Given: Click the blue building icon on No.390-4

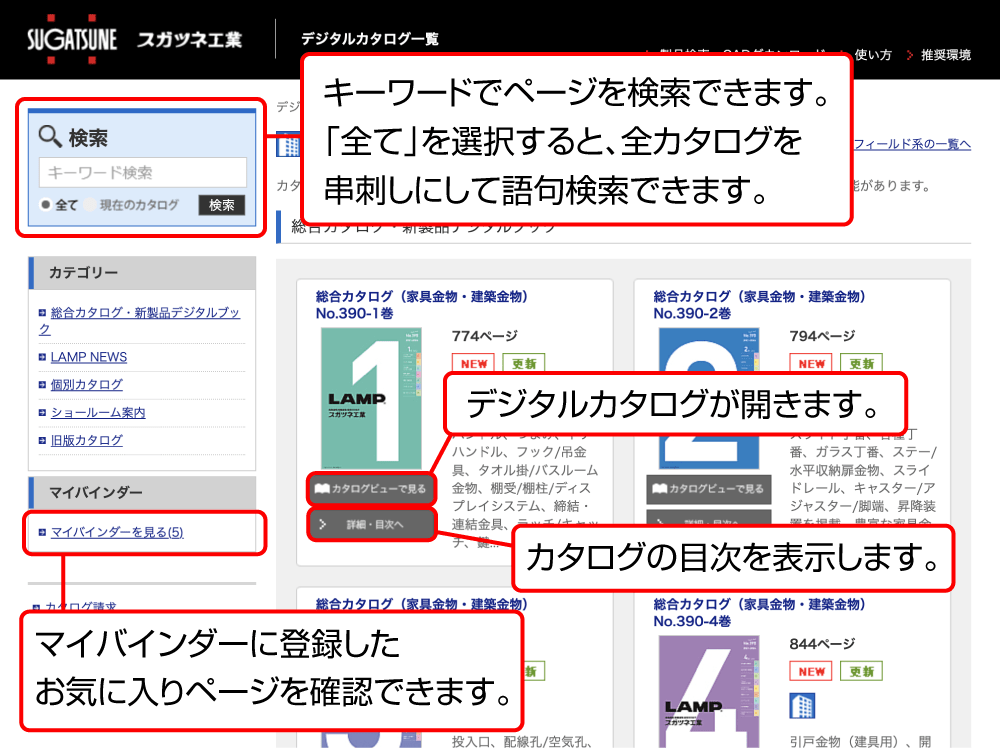Looking at the screenshot, I should [x=802, y=705].
